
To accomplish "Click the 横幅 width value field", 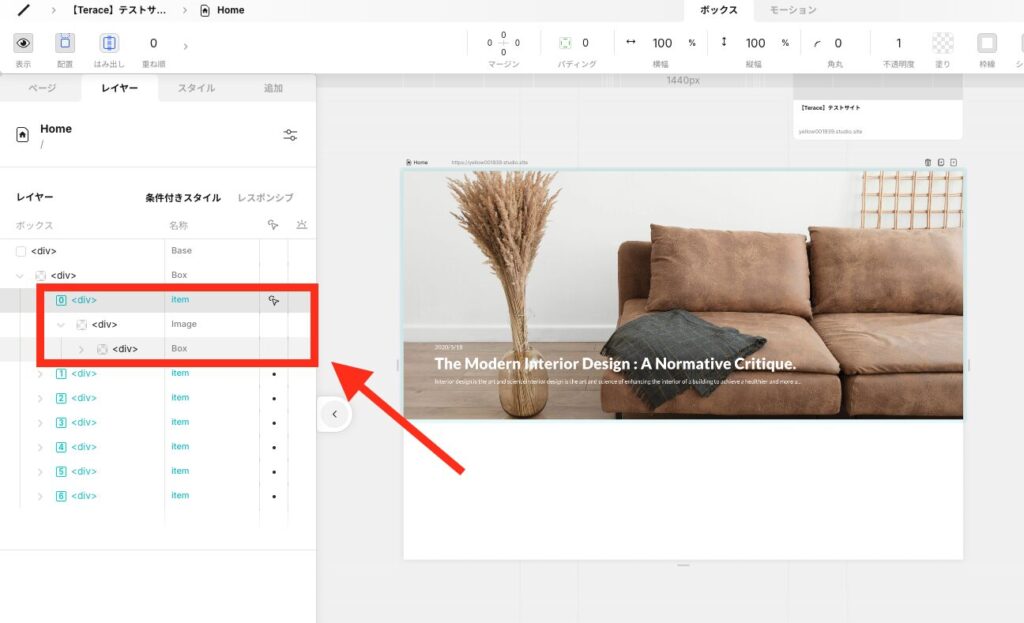I will coord(662,43).
